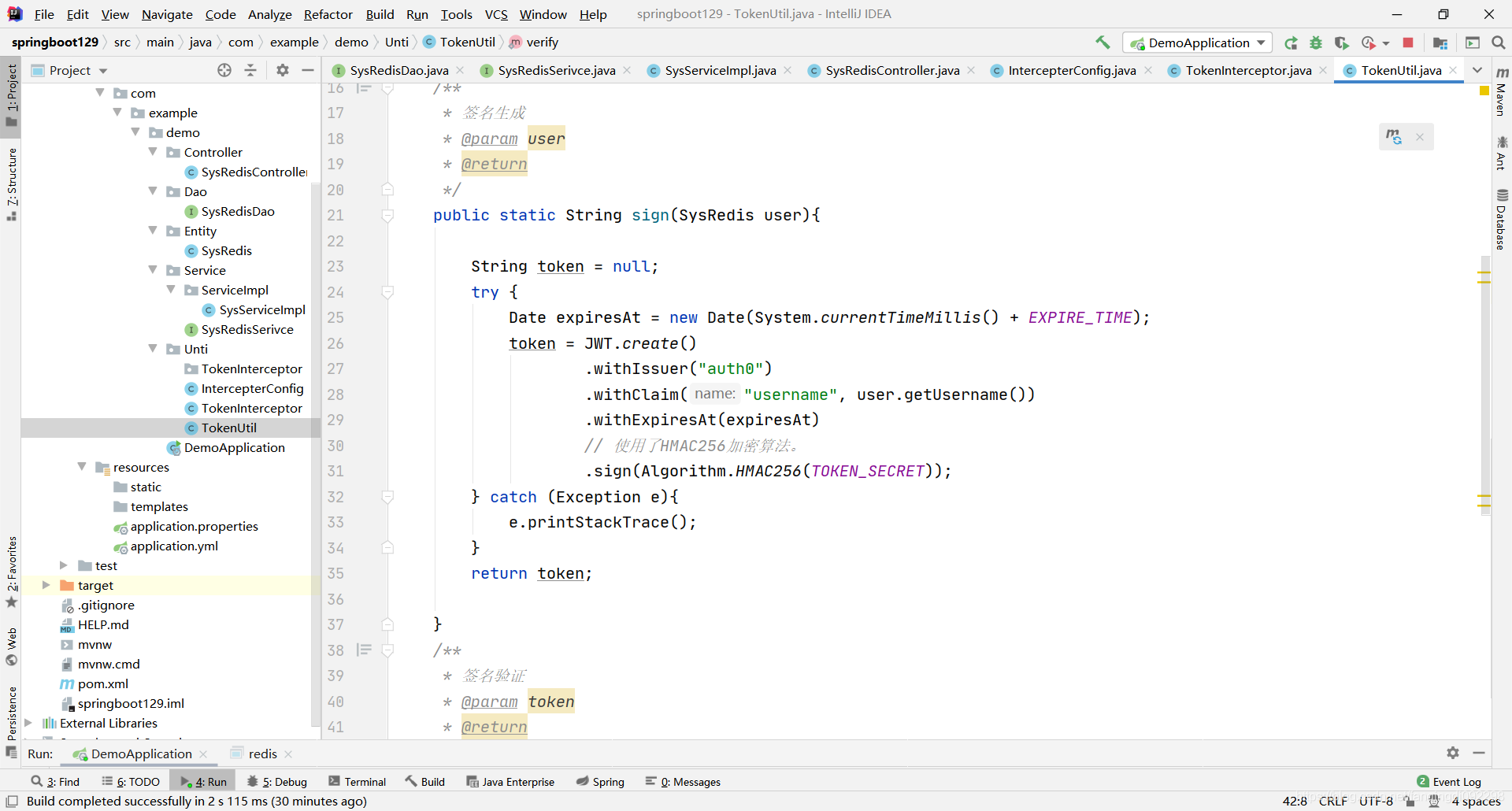Expand External Libraries node
Viewport: 1512px width, 811px height.
(x=28, y=723)
